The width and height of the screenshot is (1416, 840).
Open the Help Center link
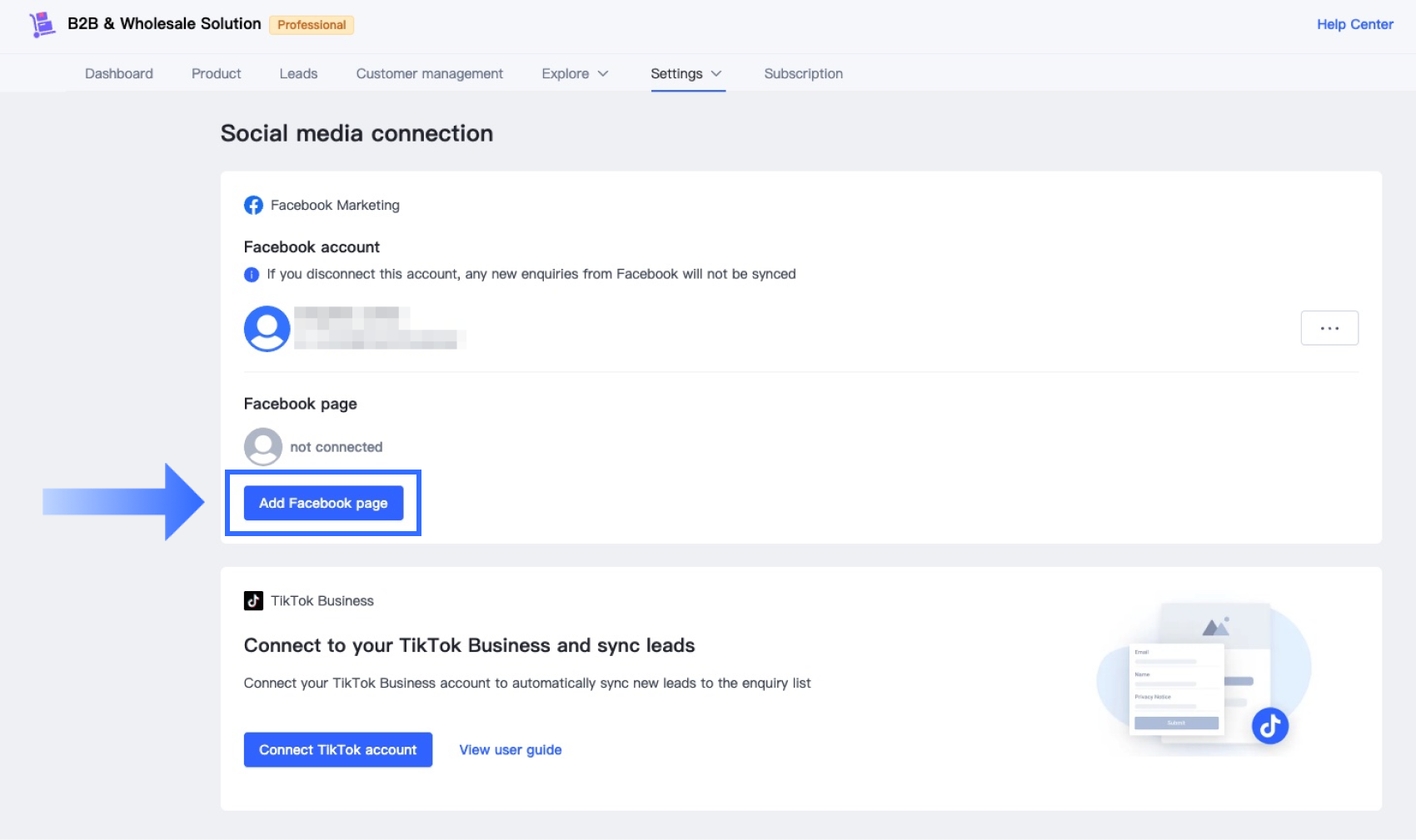(1354, 25)
